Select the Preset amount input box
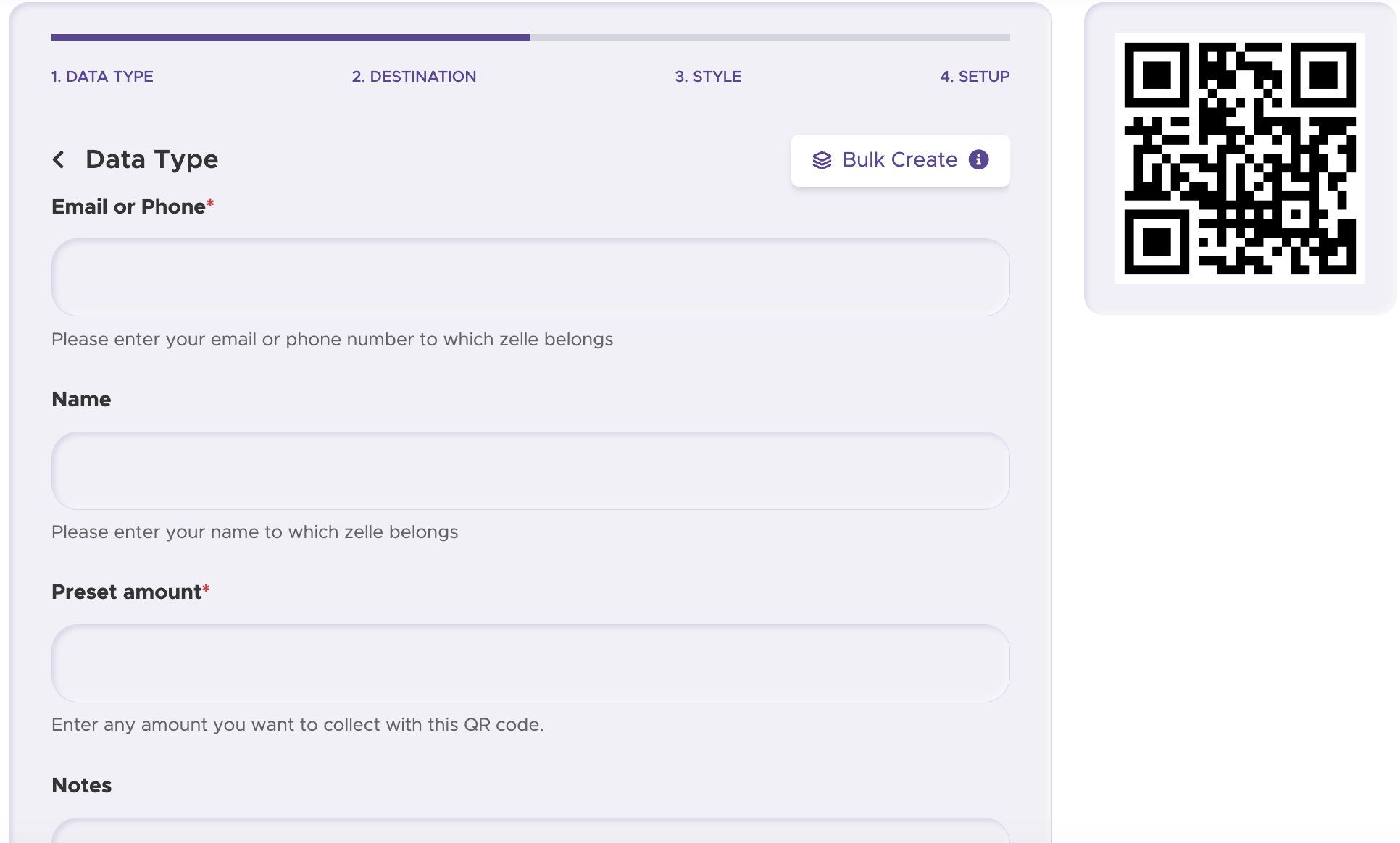Image resolution: width=1400 pixels, height=843 pixels. pyautogui.click(x=530, y=663)
